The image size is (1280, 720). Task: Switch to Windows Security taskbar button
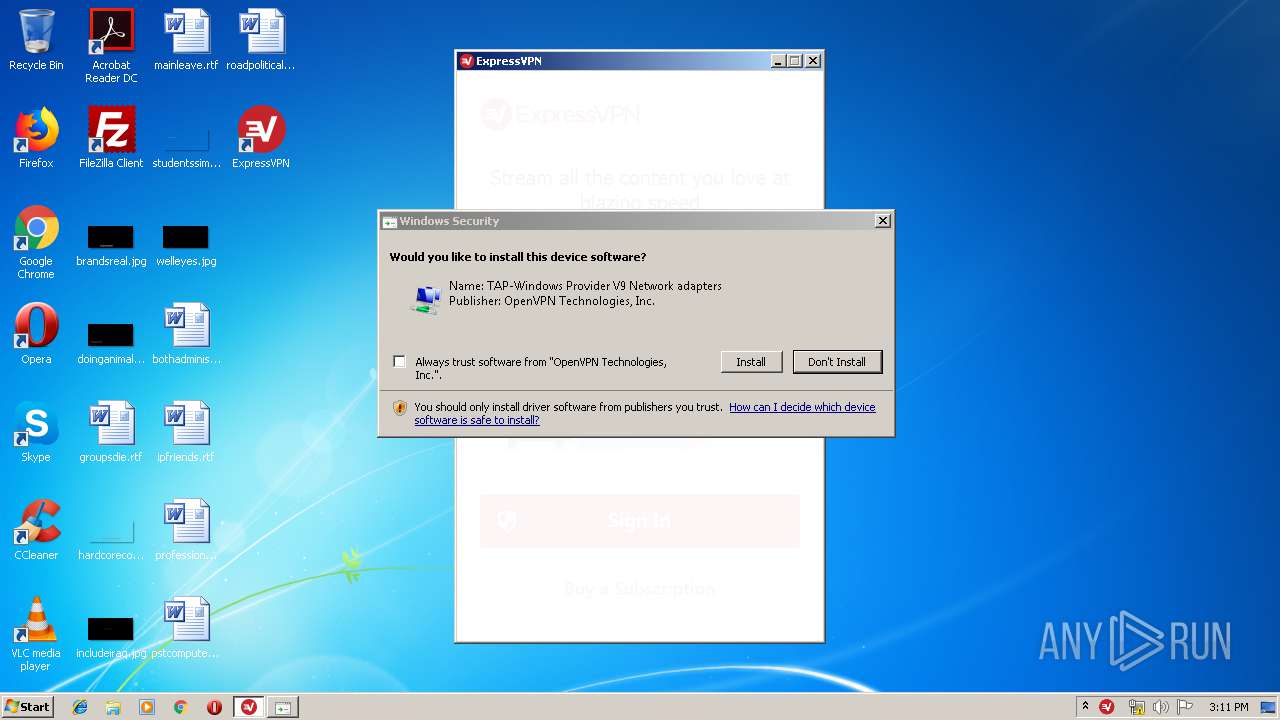pyautogui.click(x=283, y=707)
